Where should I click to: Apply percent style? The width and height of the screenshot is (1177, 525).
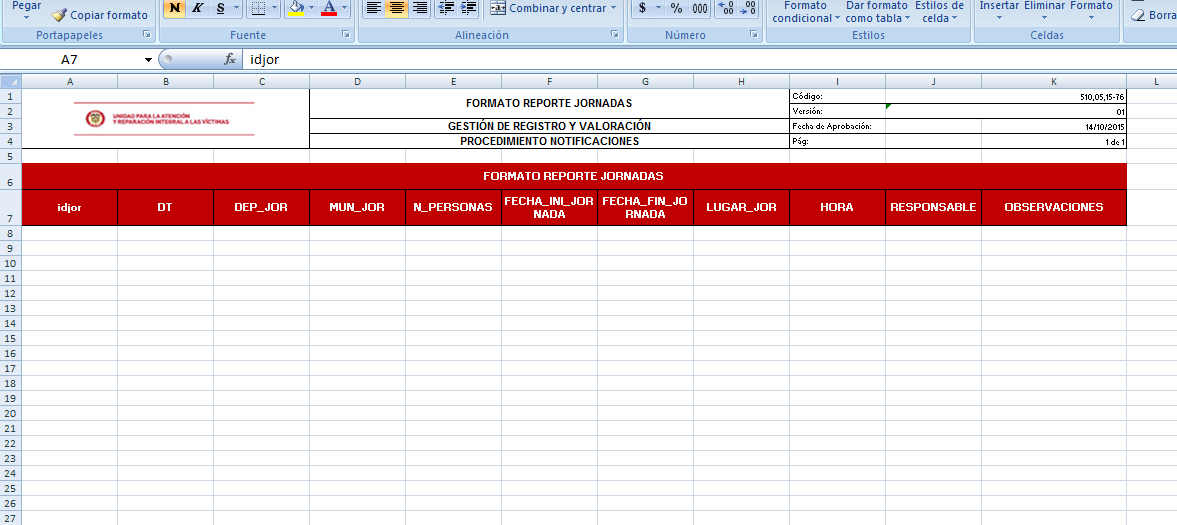pyautogui.click(x=676, y=8)
